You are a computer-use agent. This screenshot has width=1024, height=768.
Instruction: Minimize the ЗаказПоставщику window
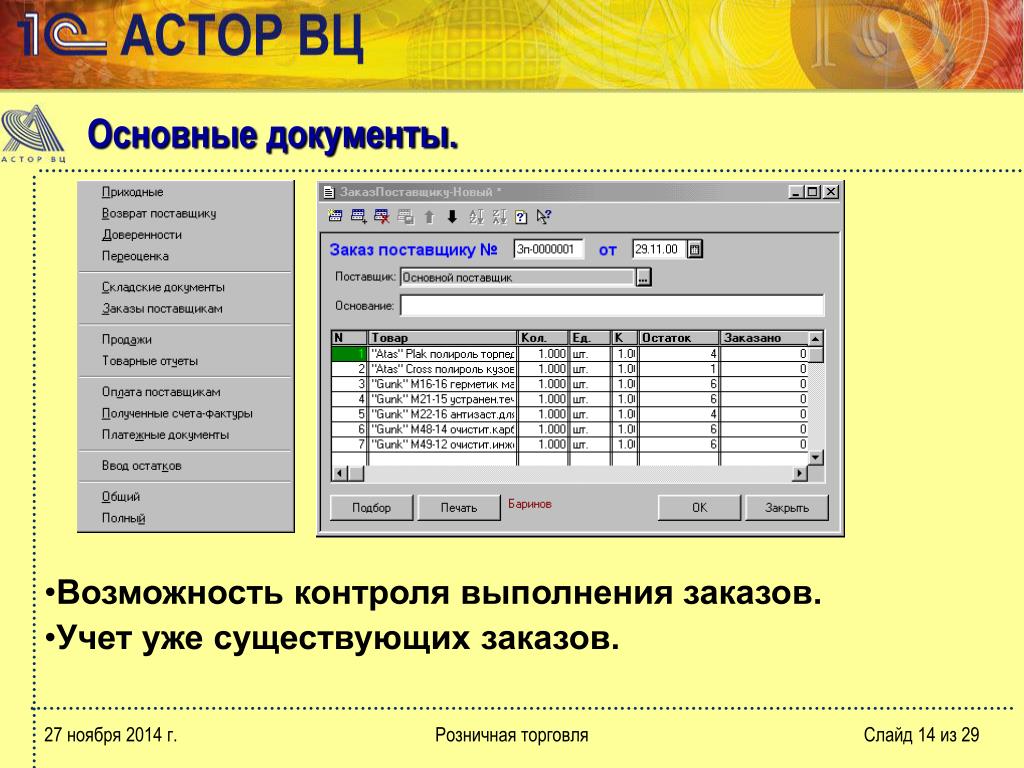click(x=795, y=192)
